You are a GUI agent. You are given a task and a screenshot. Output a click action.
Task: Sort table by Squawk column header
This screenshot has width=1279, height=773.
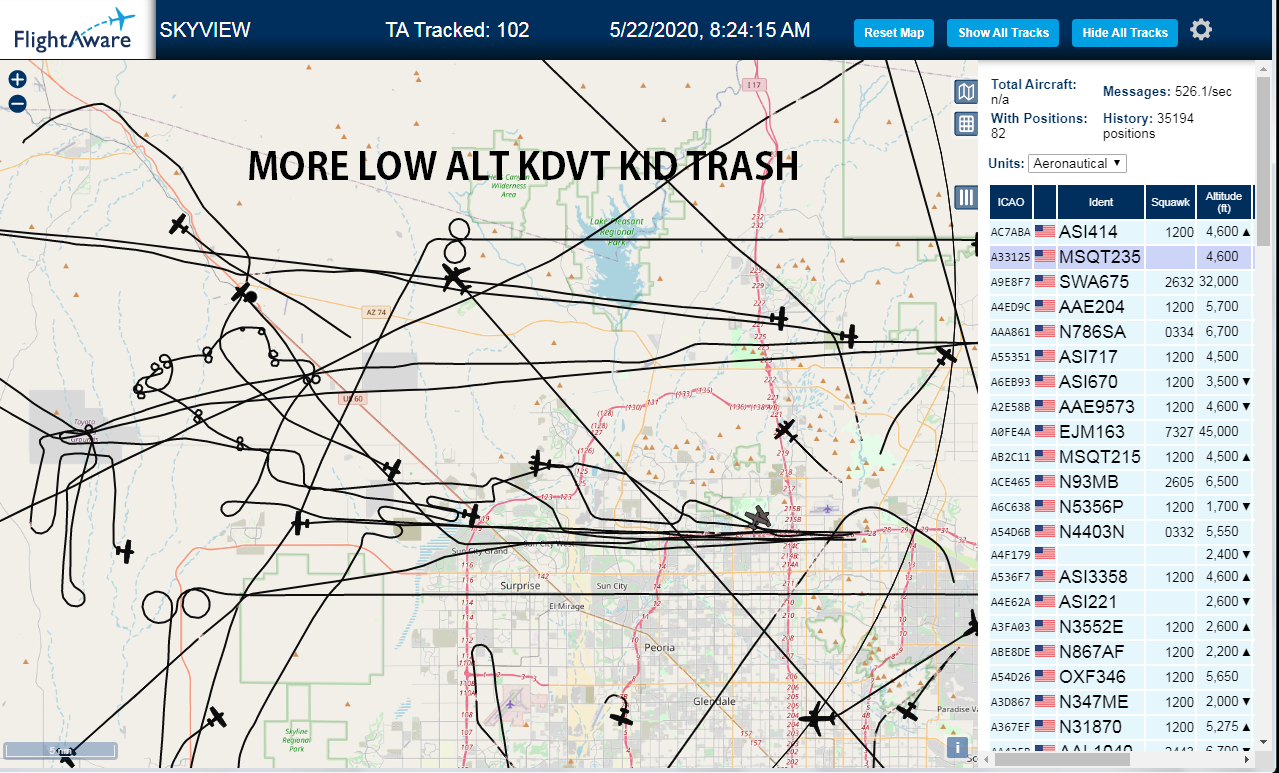[x=1171, y=202]
